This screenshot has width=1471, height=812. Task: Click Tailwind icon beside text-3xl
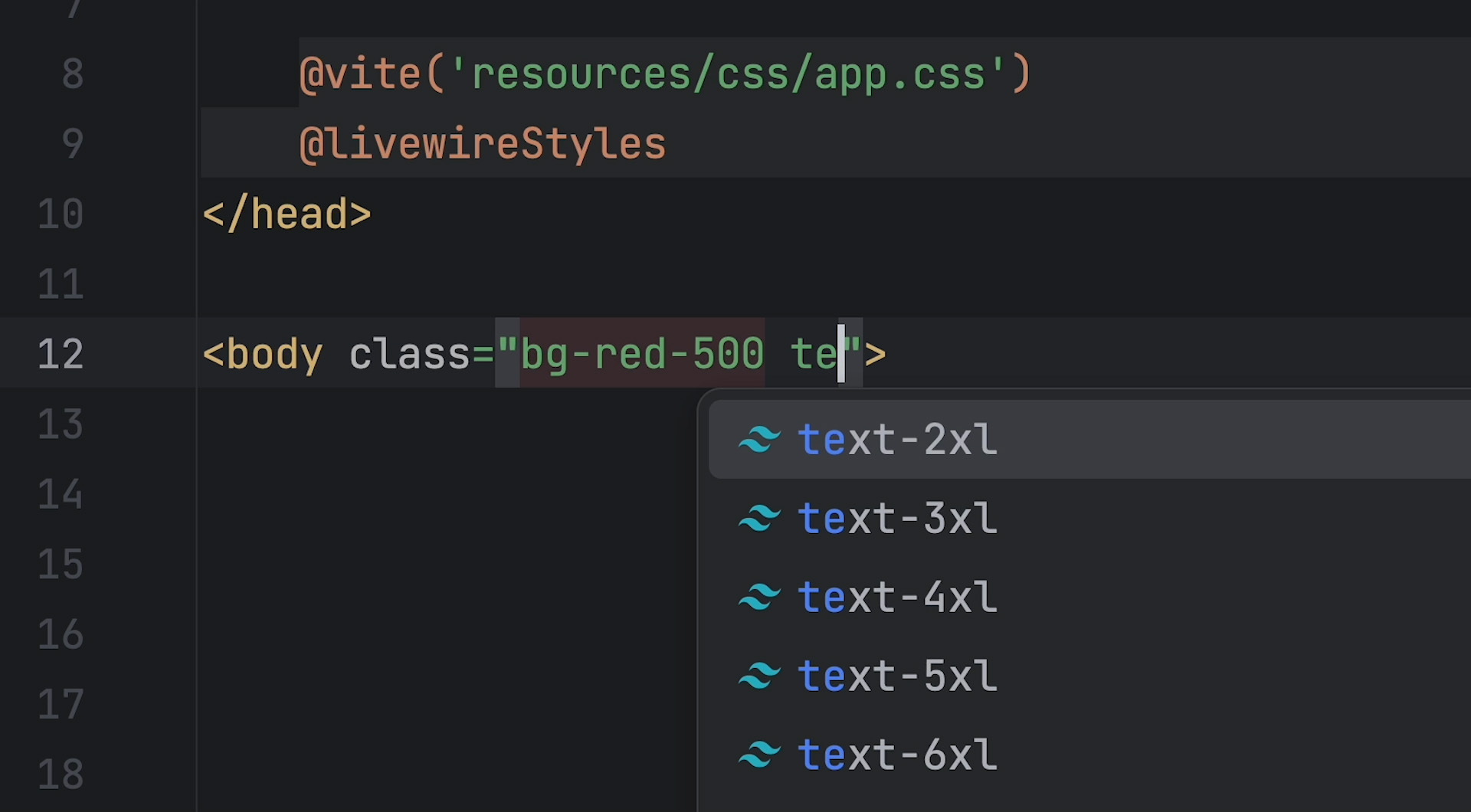(759, 519)
